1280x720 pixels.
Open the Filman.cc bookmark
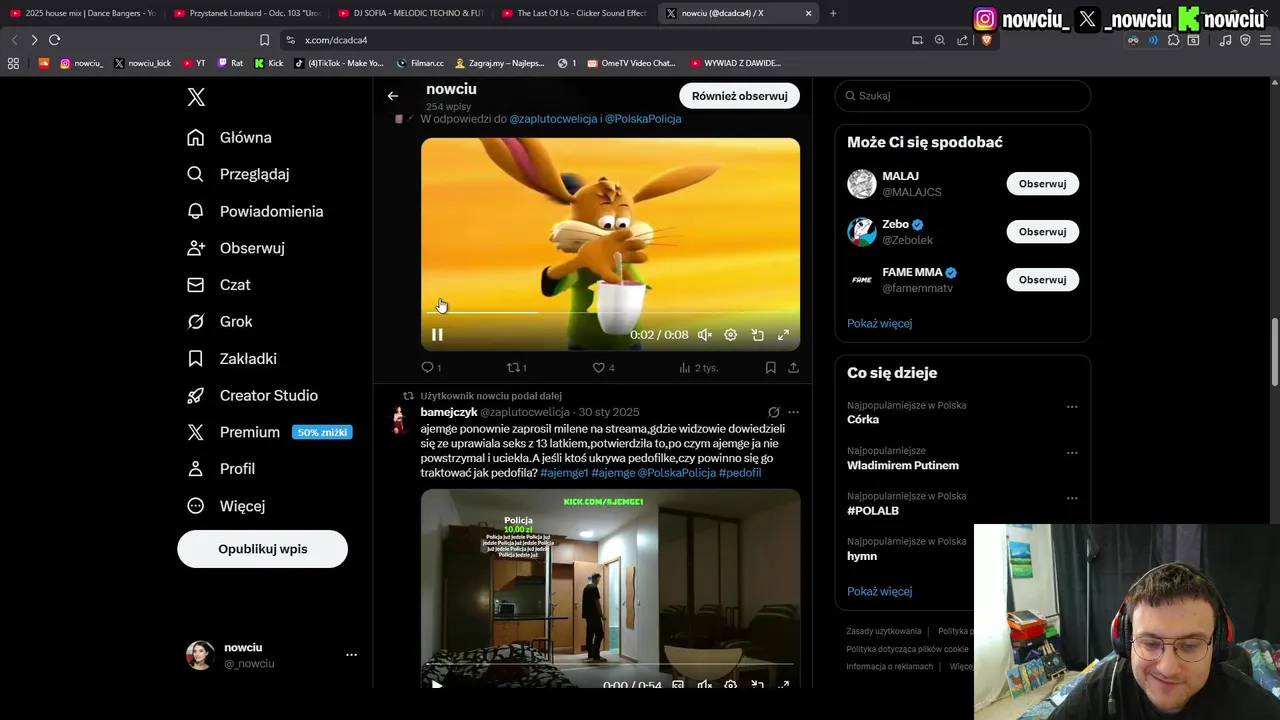pyautogui.click(x=420, y=63)
